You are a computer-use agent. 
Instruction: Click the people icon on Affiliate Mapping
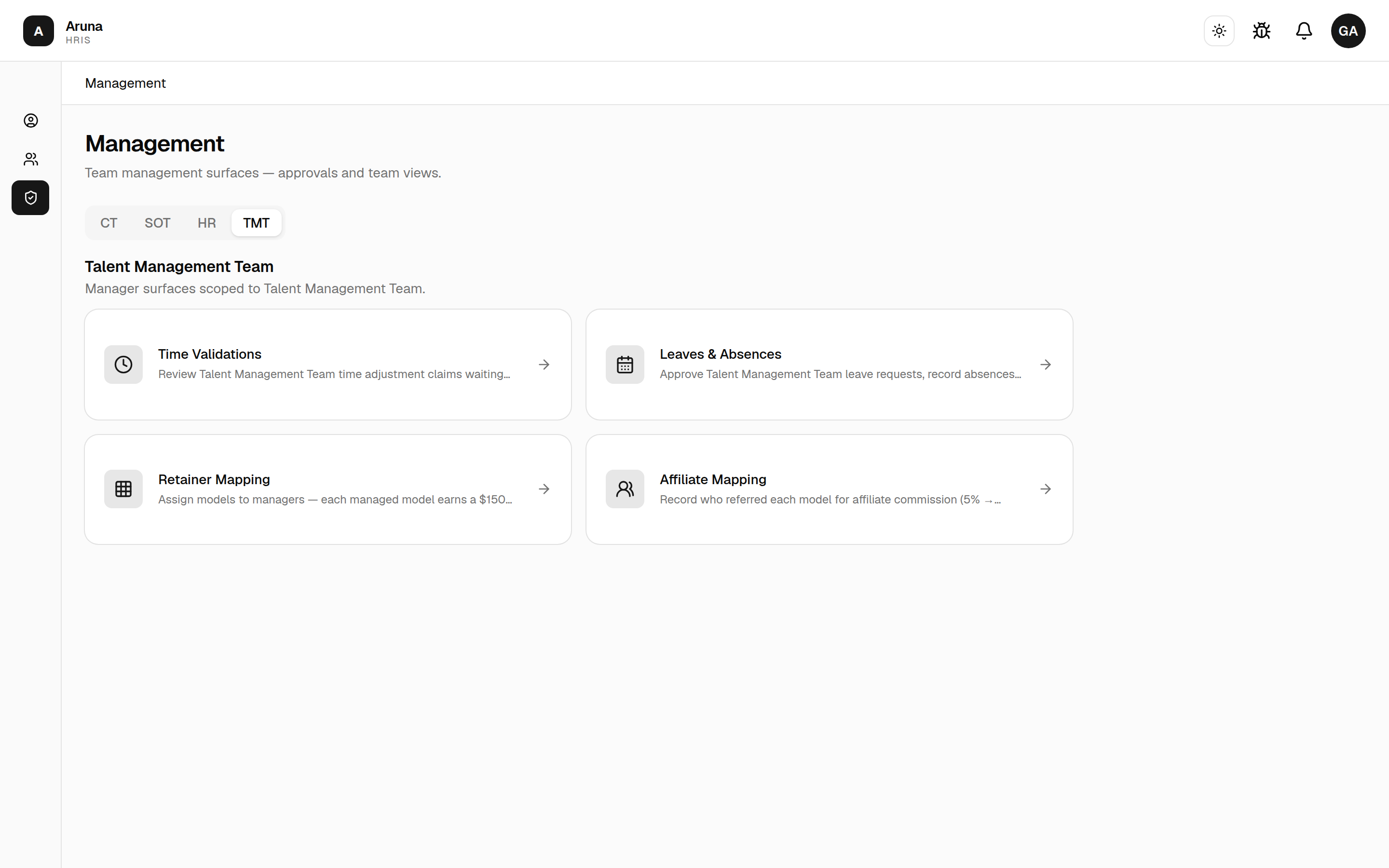pyautogui.click(x=625, y=489)
